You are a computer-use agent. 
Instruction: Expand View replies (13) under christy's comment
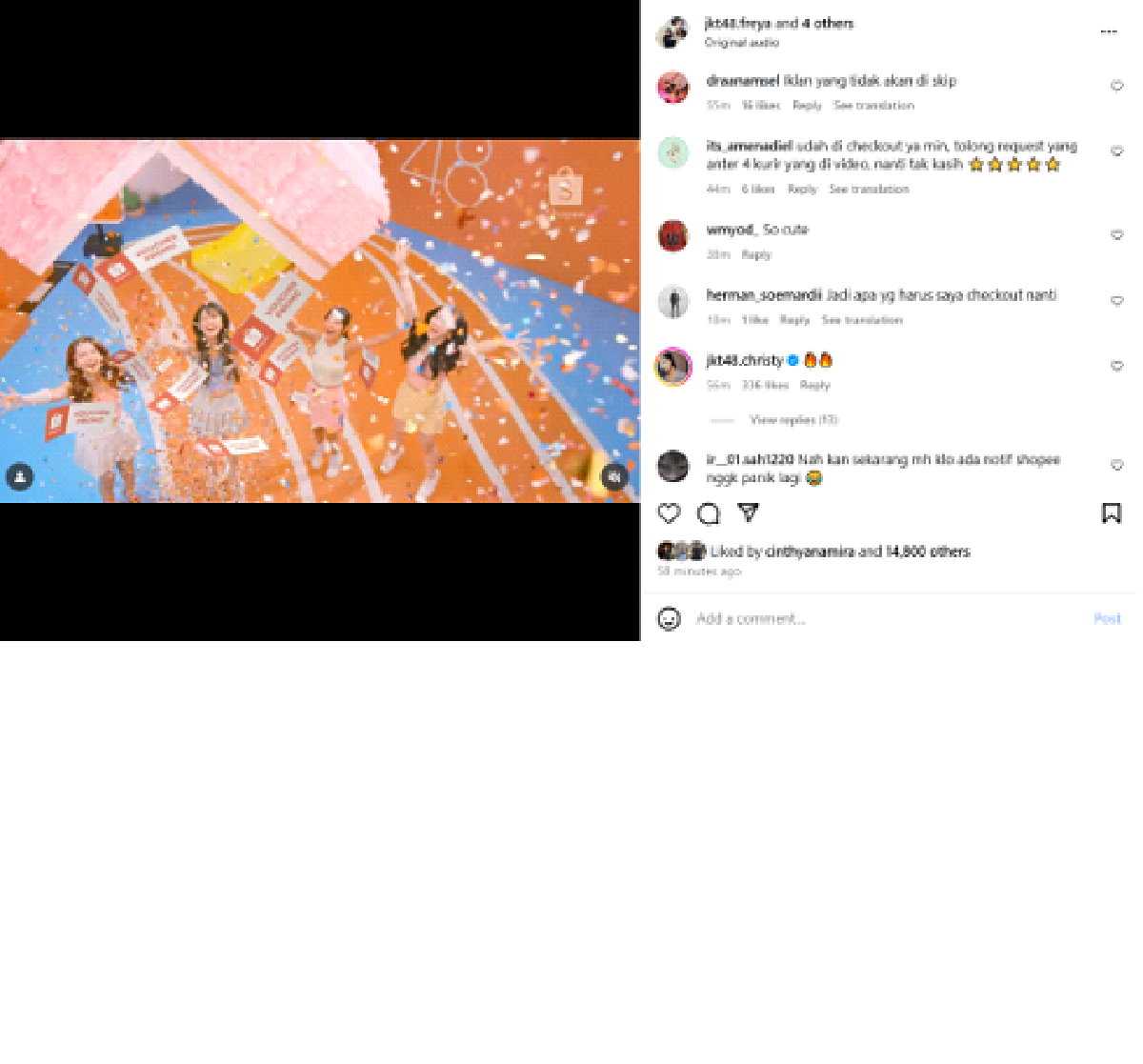[793, 420]
